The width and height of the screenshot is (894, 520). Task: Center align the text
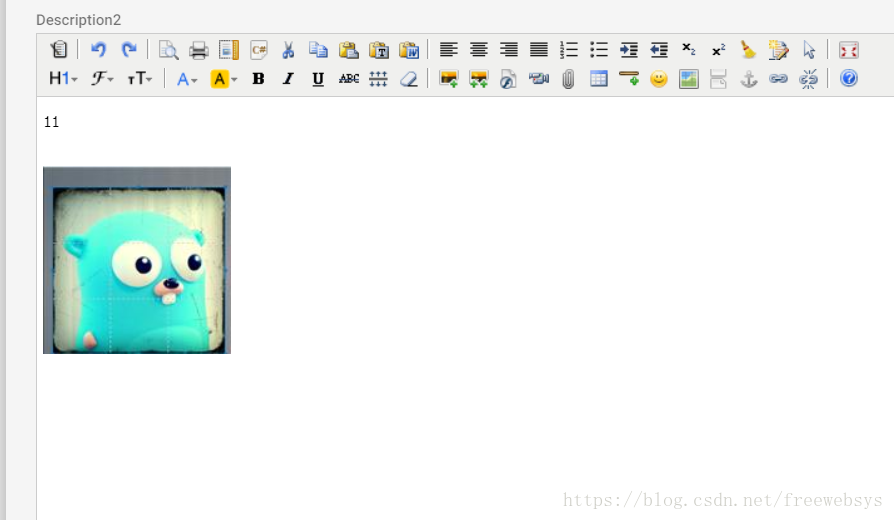tap(479, 50)
